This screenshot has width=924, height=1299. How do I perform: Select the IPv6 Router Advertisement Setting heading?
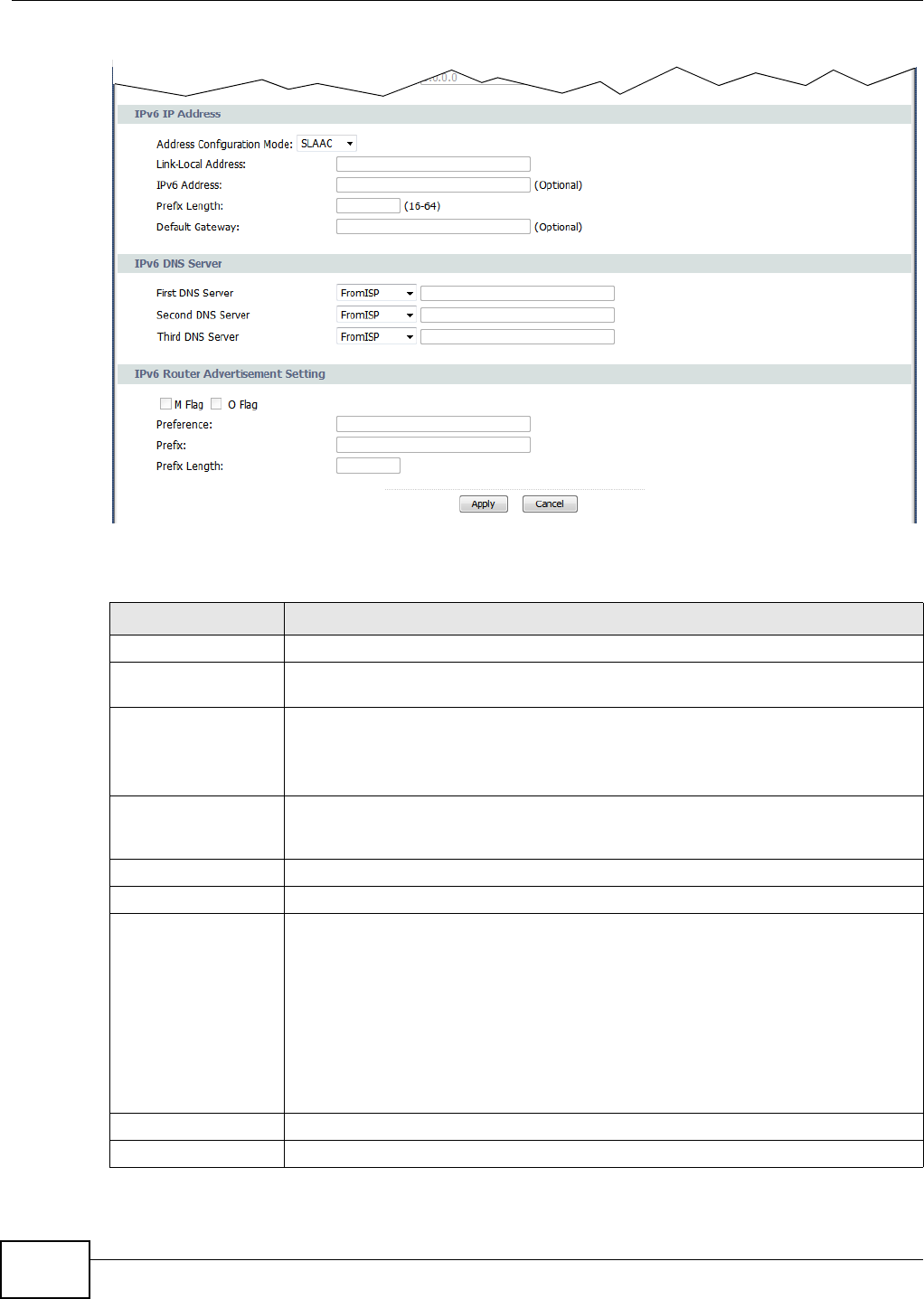coord(230,374)
